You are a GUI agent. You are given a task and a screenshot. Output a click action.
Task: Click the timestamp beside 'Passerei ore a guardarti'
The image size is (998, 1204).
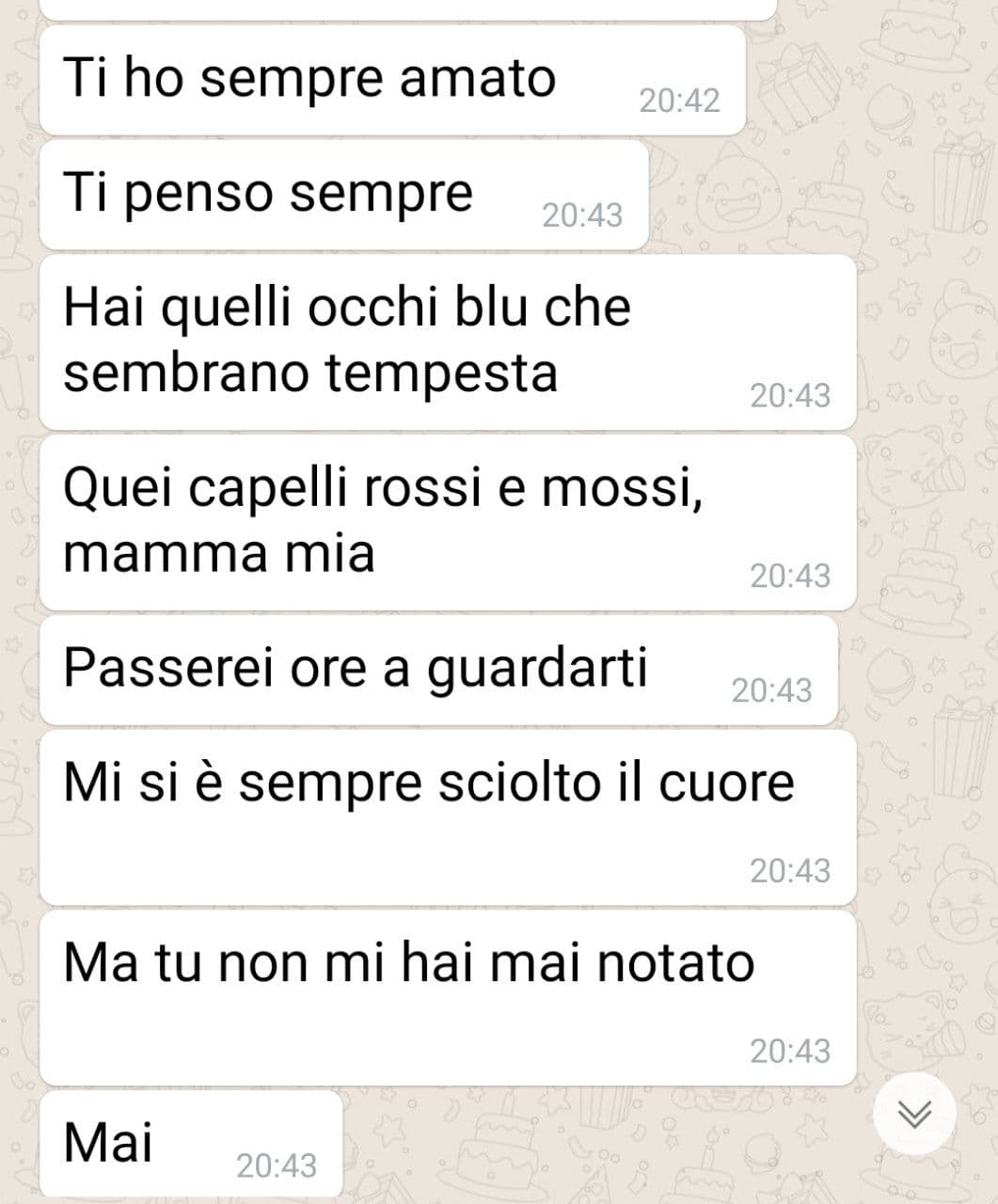pos(771,690)
